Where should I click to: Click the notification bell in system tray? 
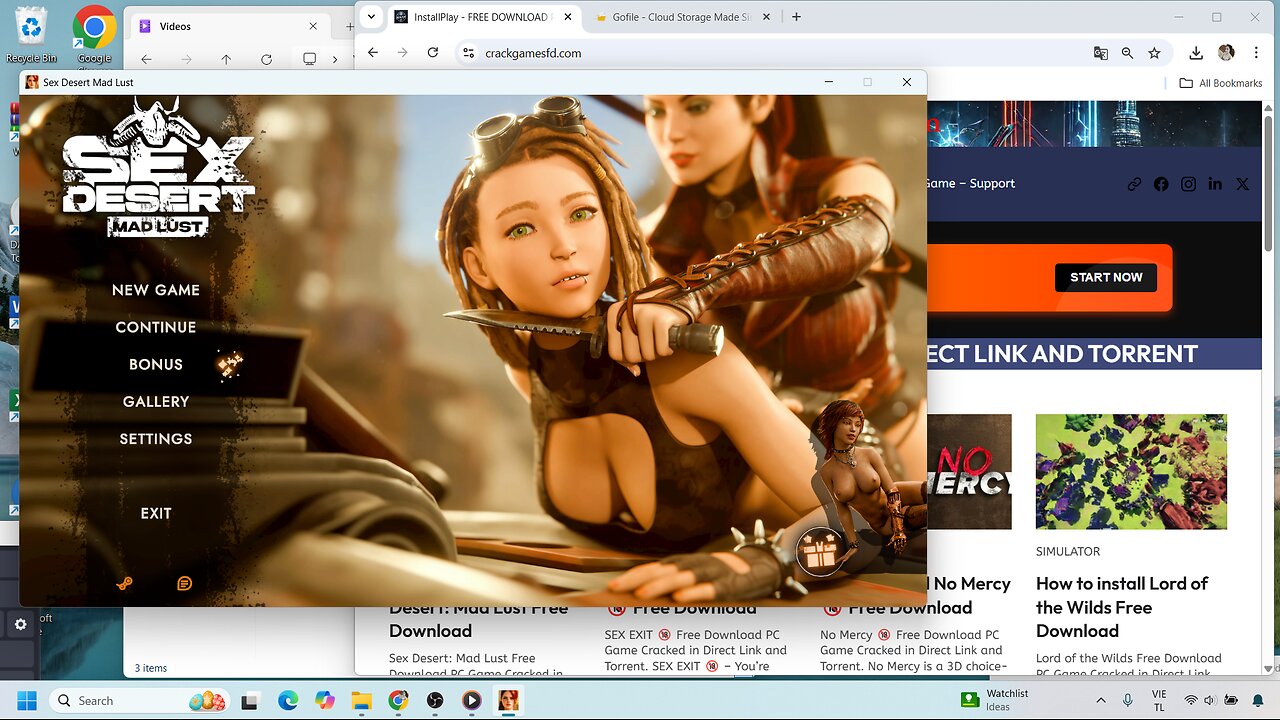[x=1259, y=700]
